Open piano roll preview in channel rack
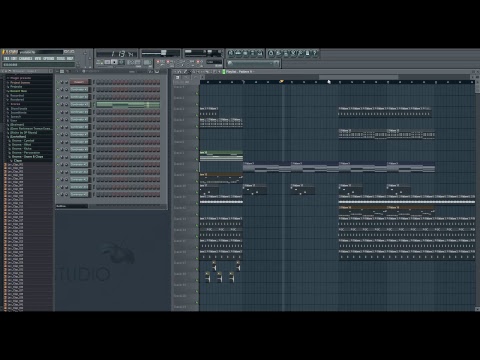 tap(128, 105)
